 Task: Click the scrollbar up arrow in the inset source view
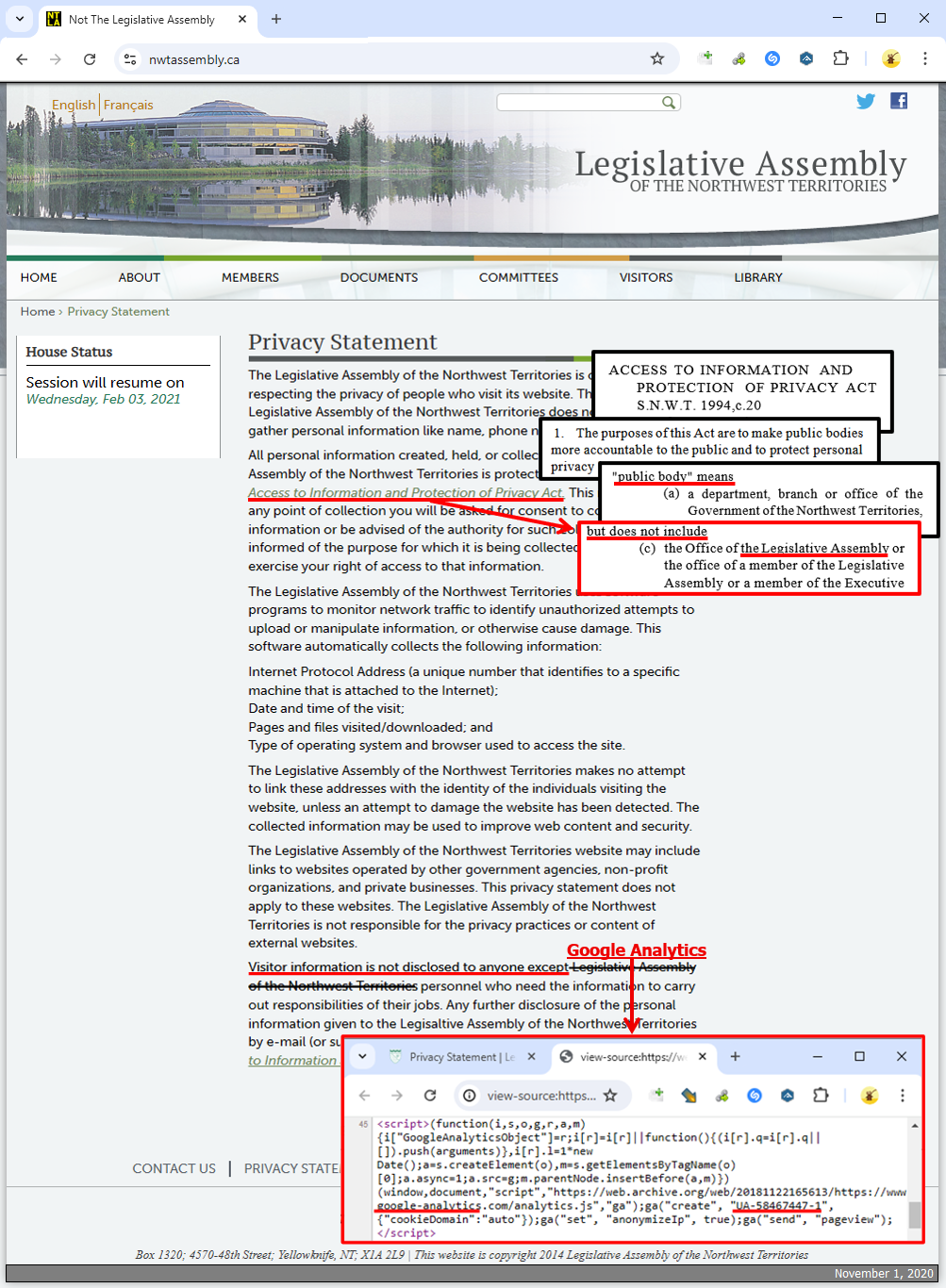point(914,1125)
